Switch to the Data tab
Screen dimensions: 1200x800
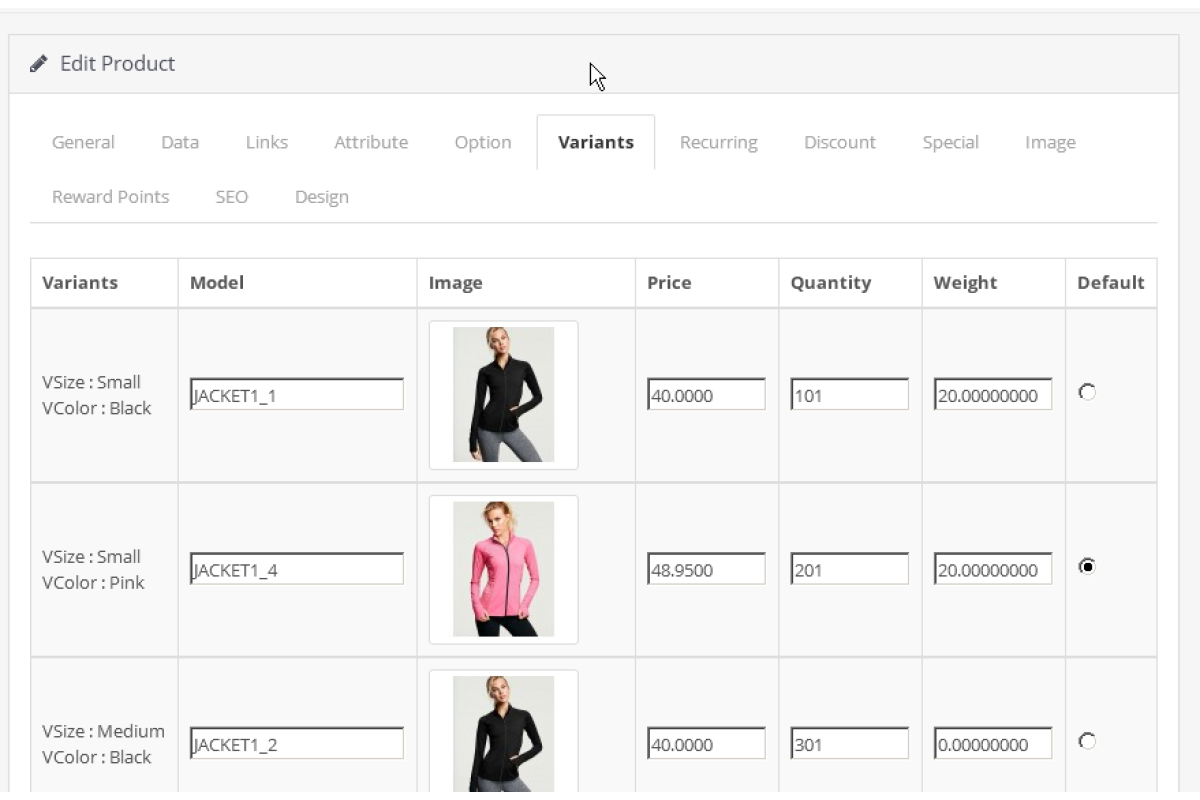180,142
